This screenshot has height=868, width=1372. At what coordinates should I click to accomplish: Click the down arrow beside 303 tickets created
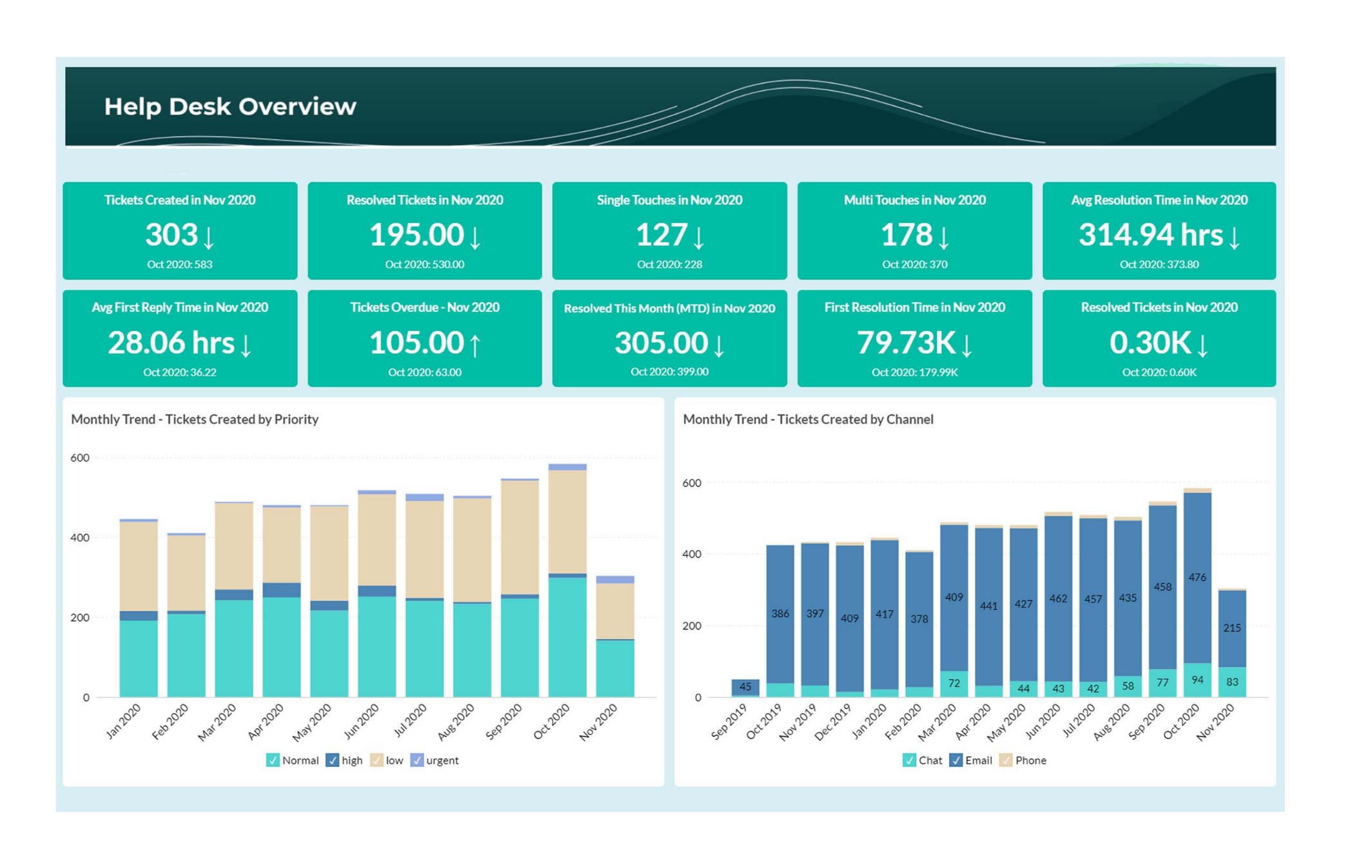[x=209, y=237]
